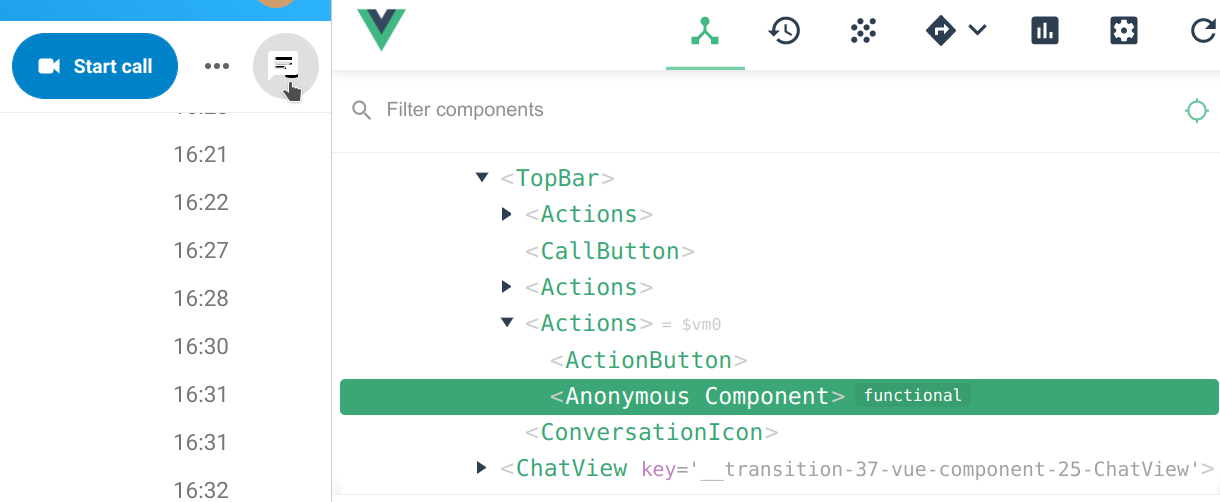This screenshot has width=1220, height=502.
Task: Click the Vue logo
Action: pos(381,28)
